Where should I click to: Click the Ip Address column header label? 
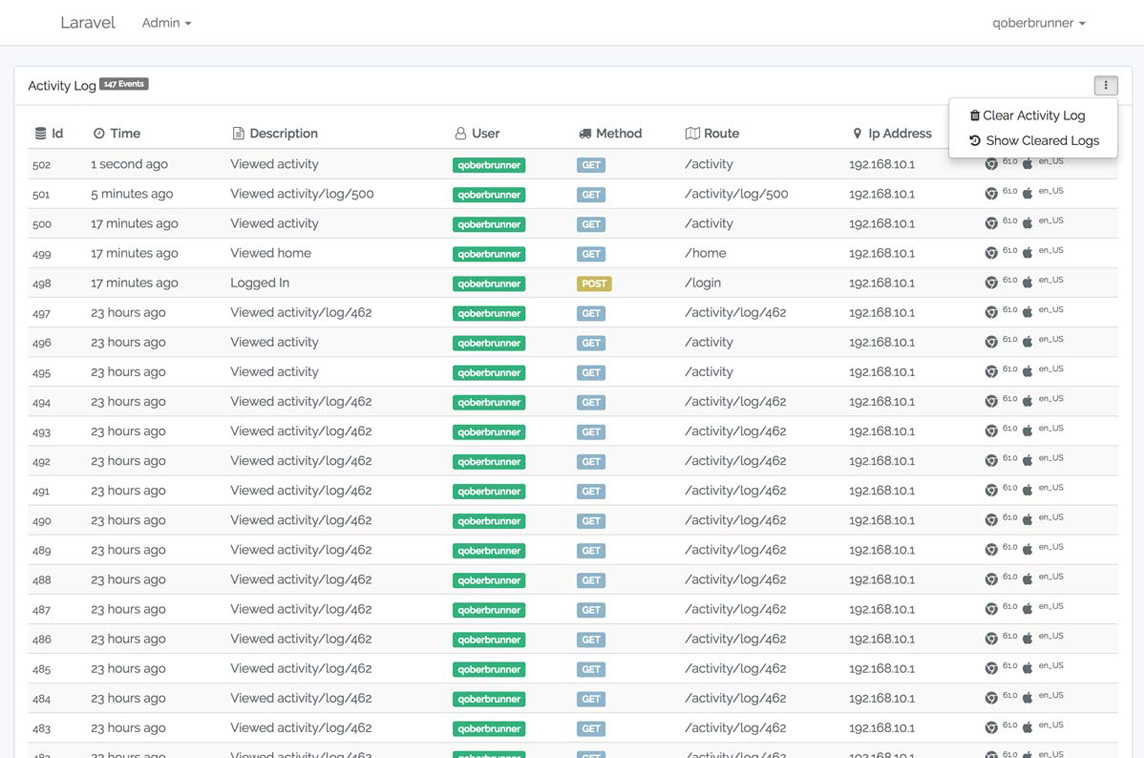coord(900,134)
